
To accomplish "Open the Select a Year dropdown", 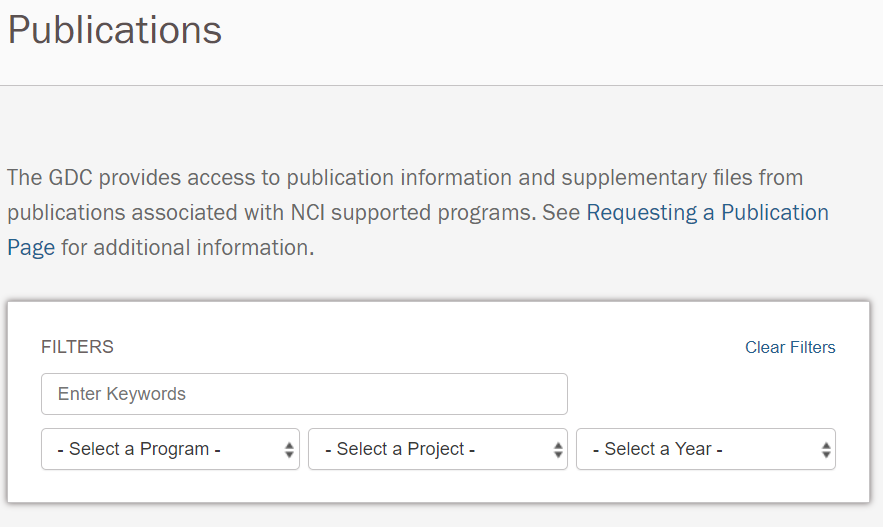I will pyautogui.click(x=695, y=450).
